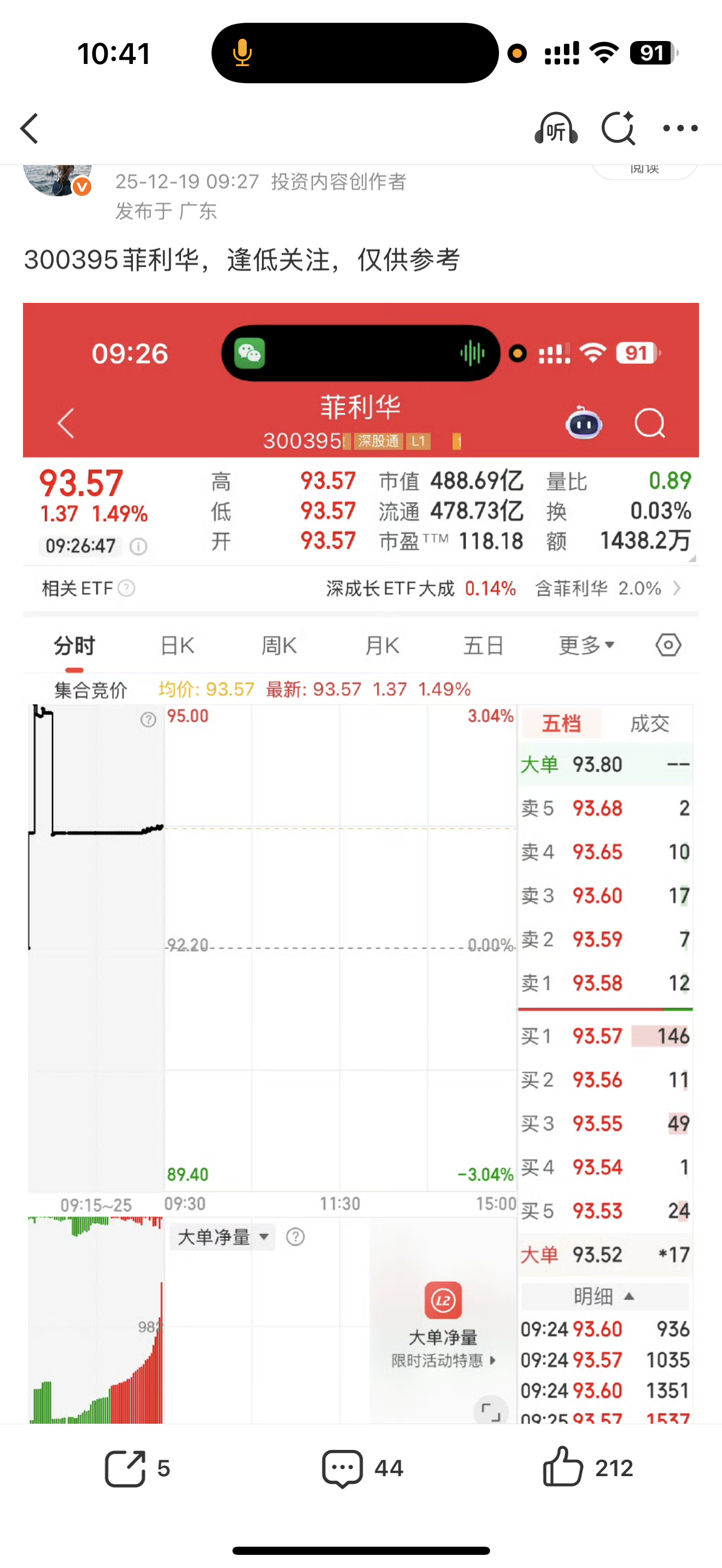Tap the search magnifier in red stock header
The width and height of the screenshot is (722, 1568).
[650, 423]
